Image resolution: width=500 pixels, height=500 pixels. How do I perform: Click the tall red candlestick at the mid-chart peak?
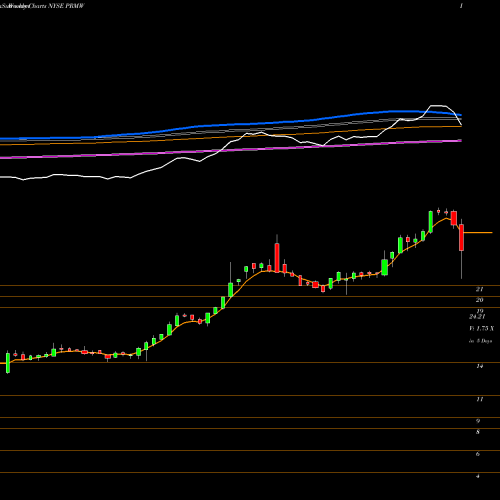pyautogui.click(x=277, y=258)
